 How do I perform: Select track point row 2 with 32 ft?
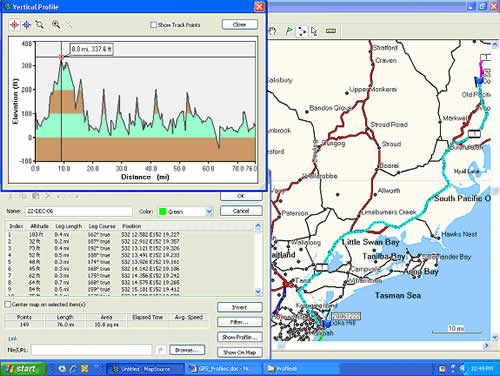point(130,241)
